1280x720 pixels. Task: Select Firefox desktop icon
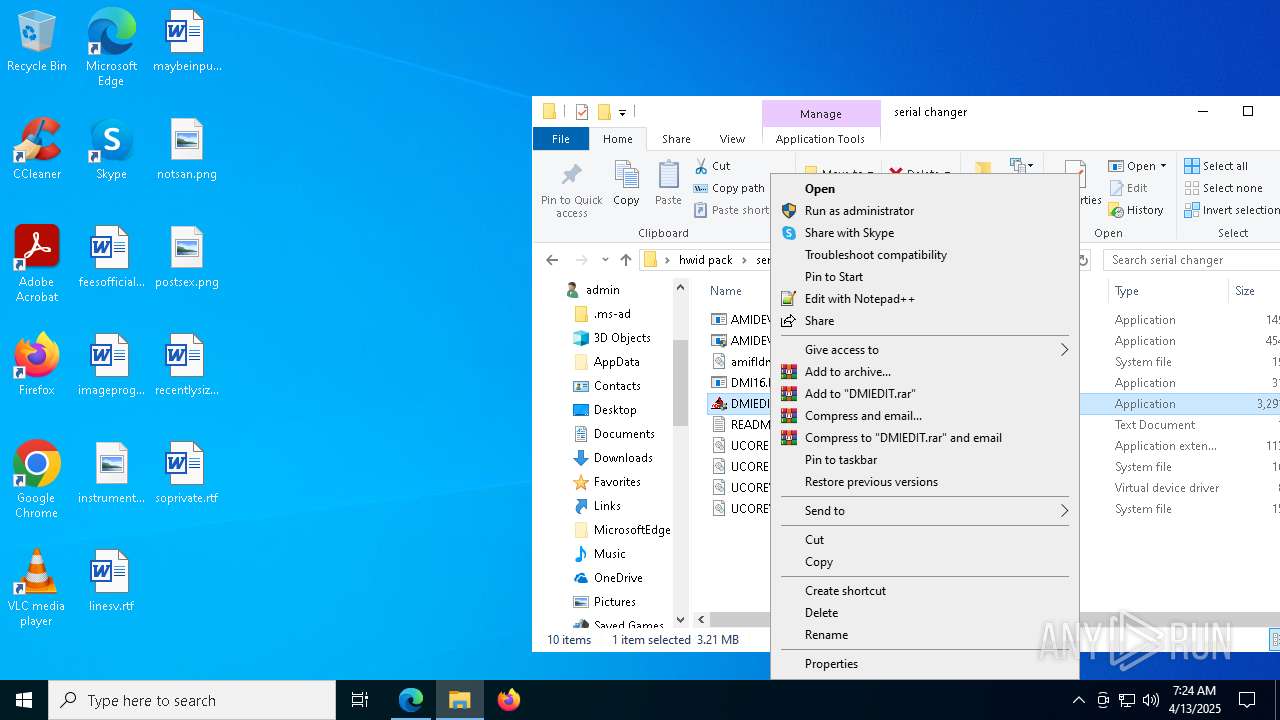(37, 365)
